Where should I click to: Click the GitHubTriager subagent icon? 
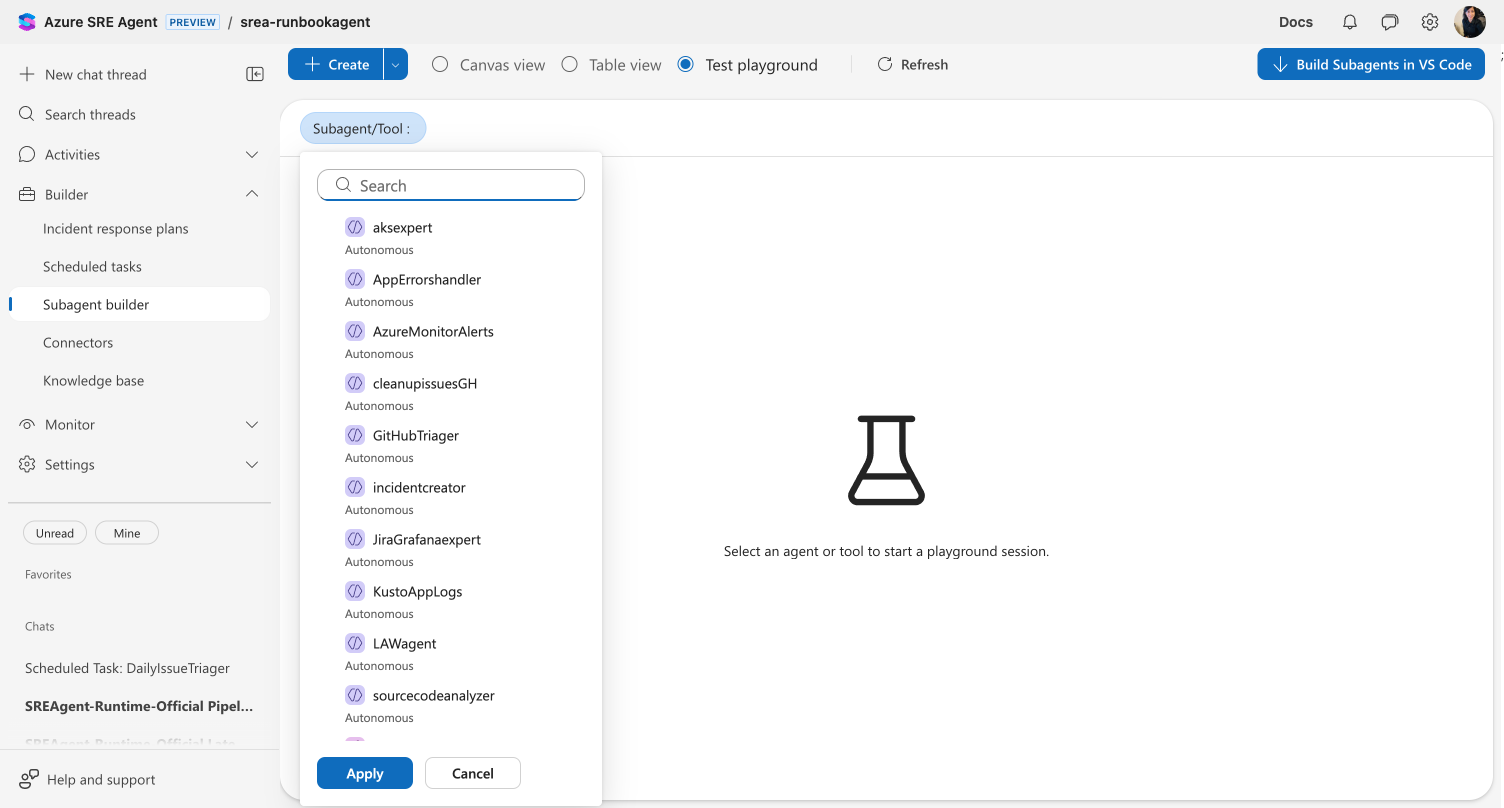pyautogui.click(x=354, y=435)
